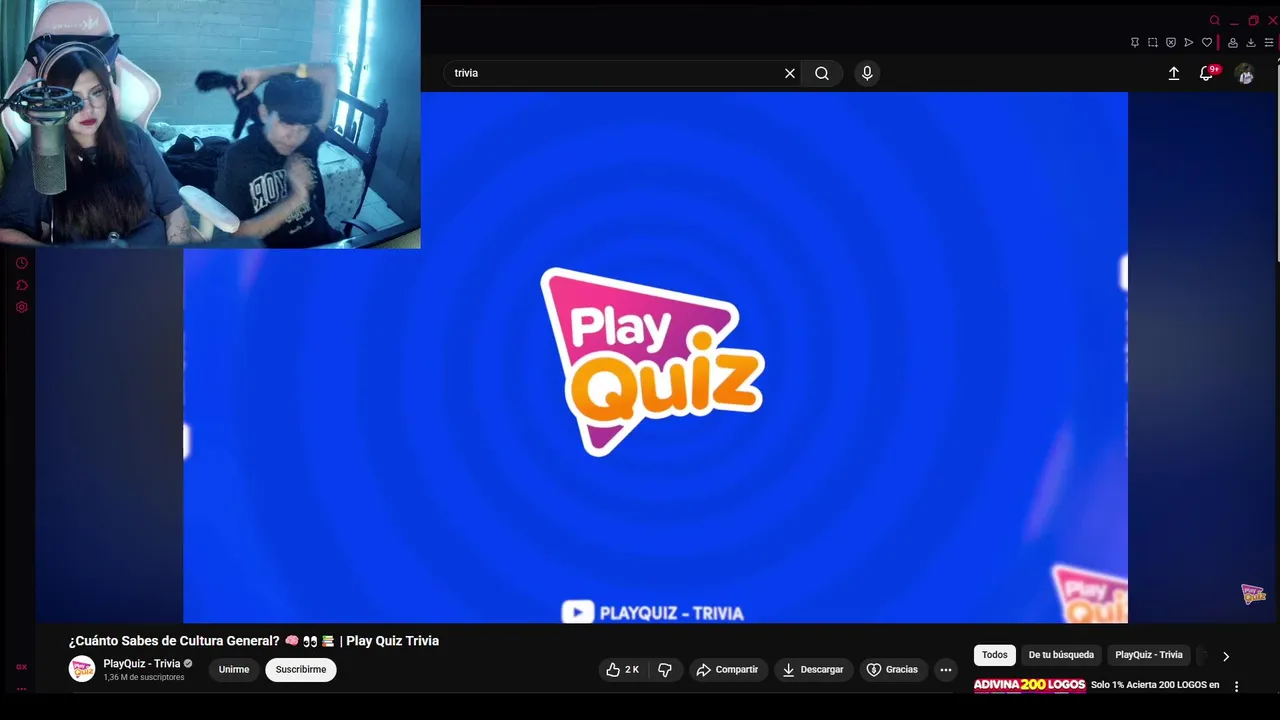Click the red search tabs icon in title bar

click(1215, 20)
